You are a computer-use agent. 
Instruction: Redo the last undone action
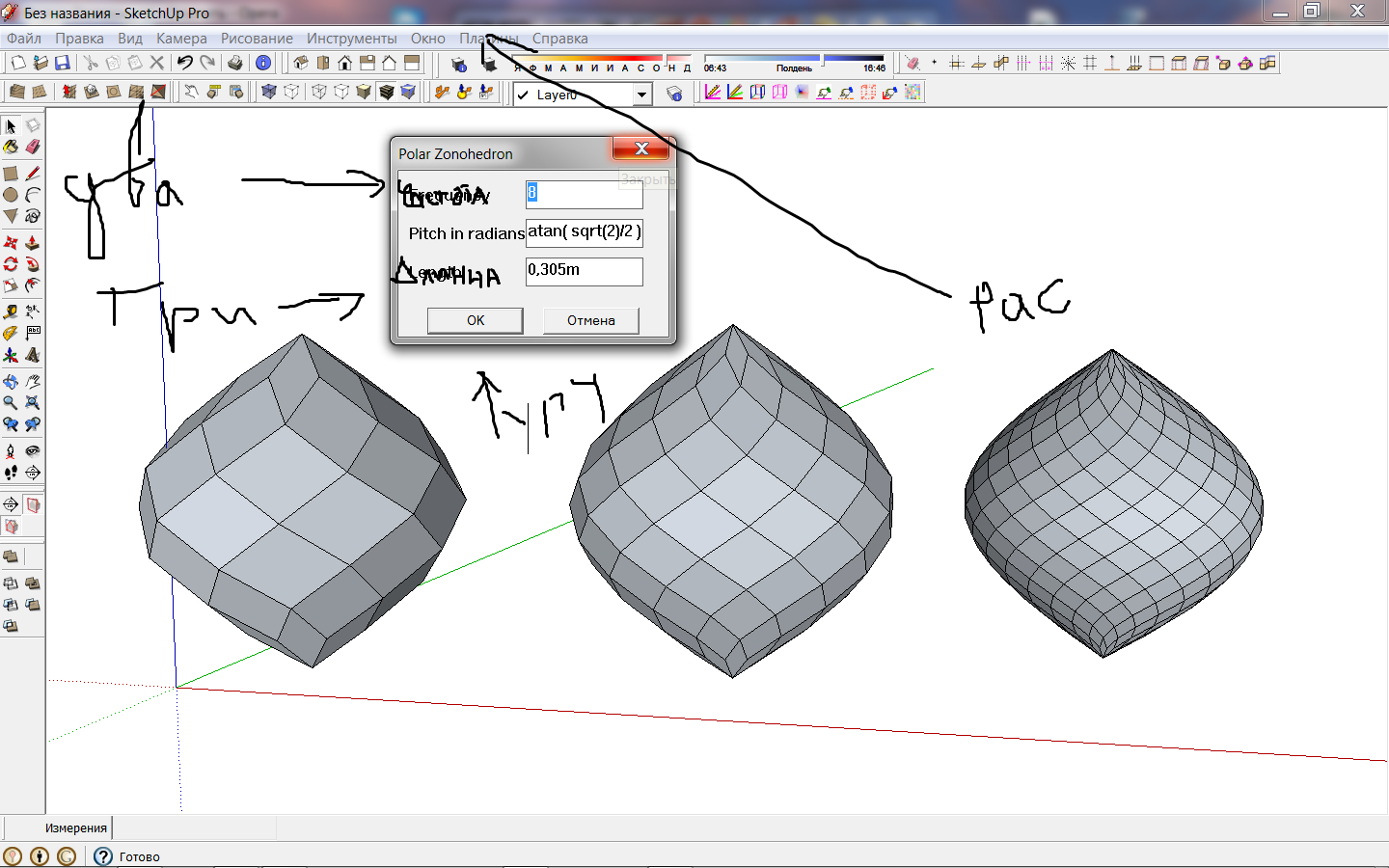[x=207, y=63]
